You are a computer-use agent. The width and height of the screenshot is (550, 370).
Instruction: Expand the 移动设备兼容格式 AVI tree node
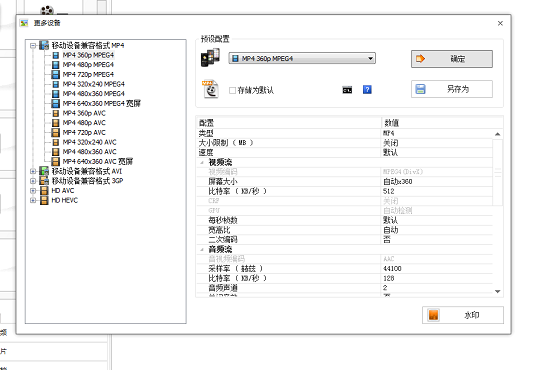[33, 171]
